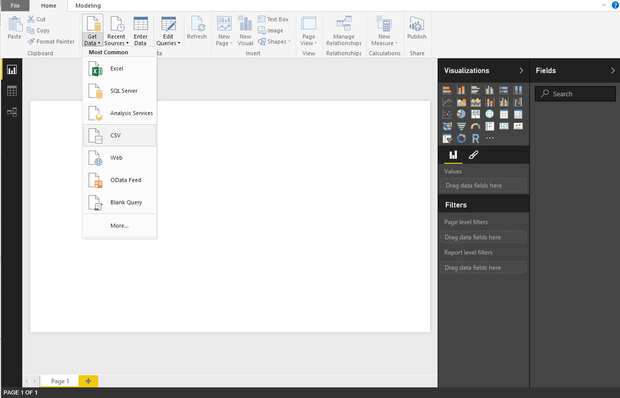Select OData Feed data source

119,180
